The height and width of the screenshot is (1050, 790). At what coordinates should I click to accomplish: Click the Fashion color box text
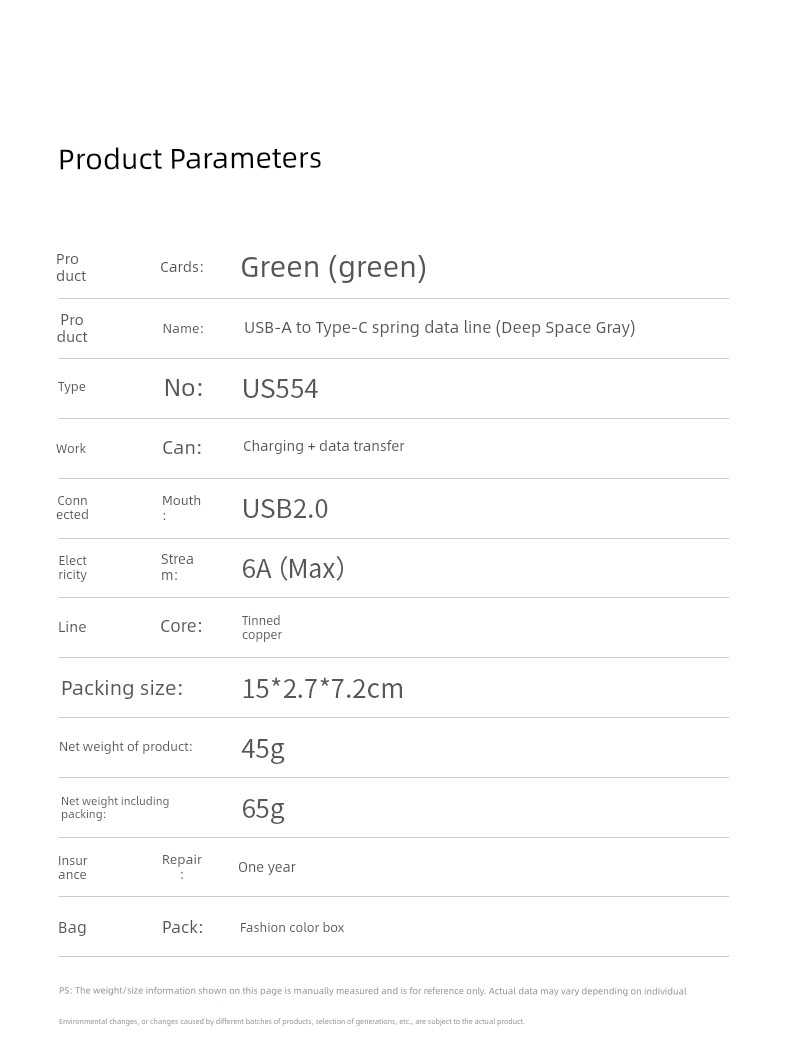tap(292, 927)
